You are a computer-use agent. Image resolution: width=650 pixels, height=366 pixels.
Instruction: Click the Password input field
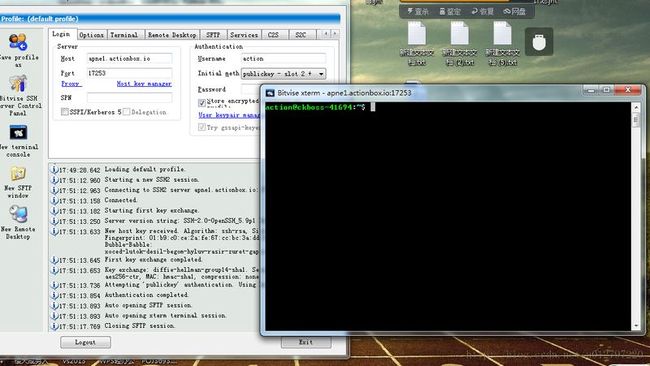[x=251, y=89]
